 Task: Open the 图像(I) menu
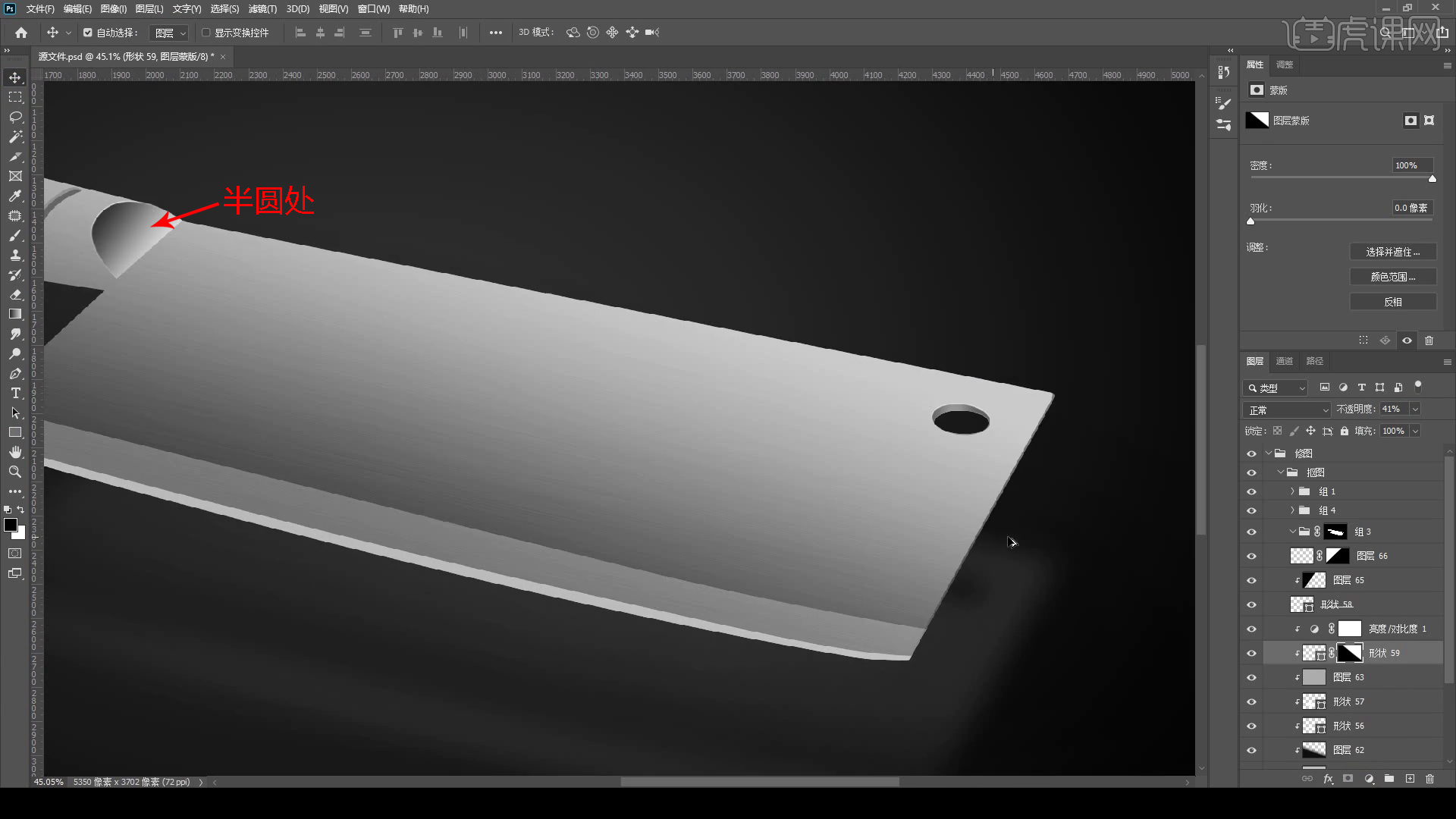coord(114,9)
